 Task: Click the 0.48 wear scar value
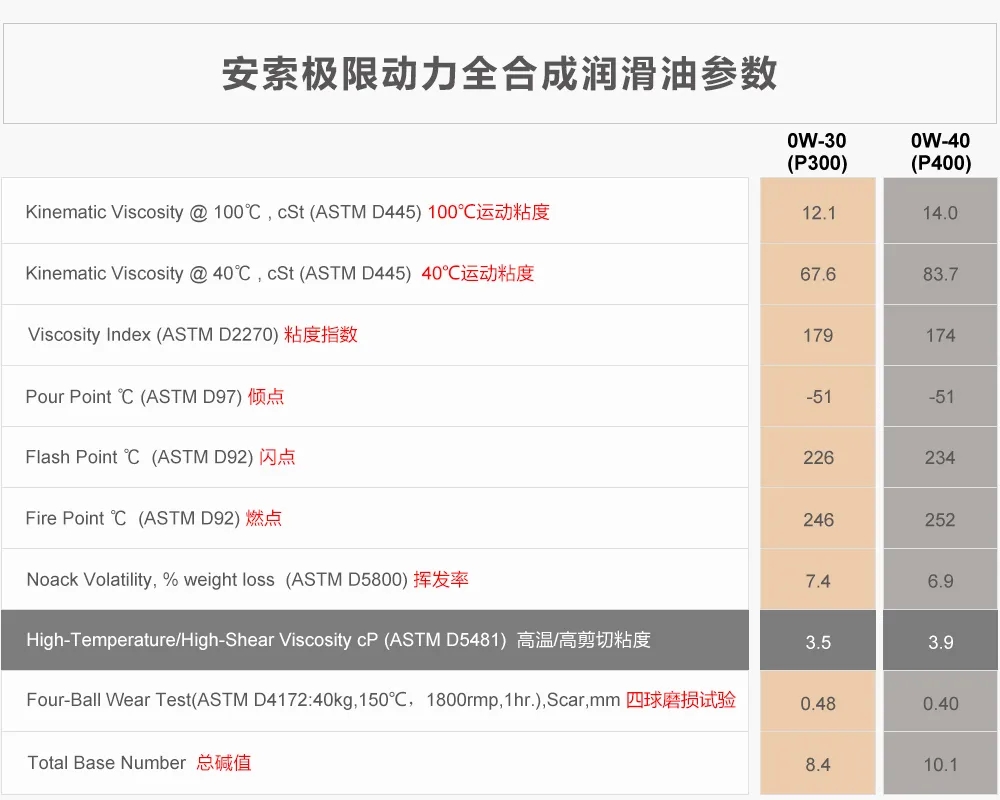[818, 704]
